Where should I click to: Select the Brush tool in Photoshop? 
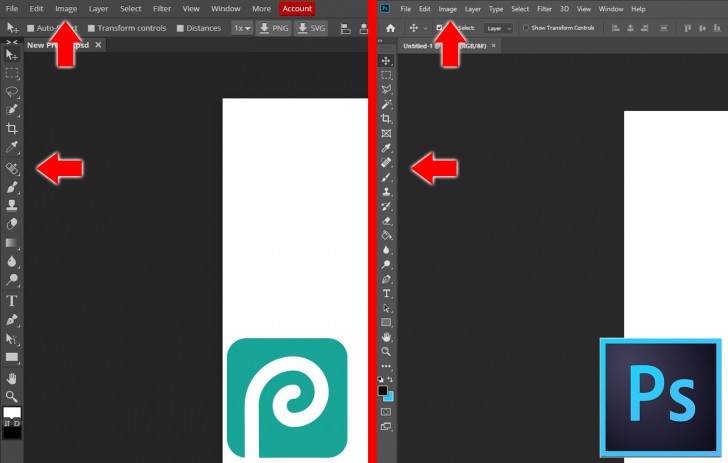(x=386, y=177)
